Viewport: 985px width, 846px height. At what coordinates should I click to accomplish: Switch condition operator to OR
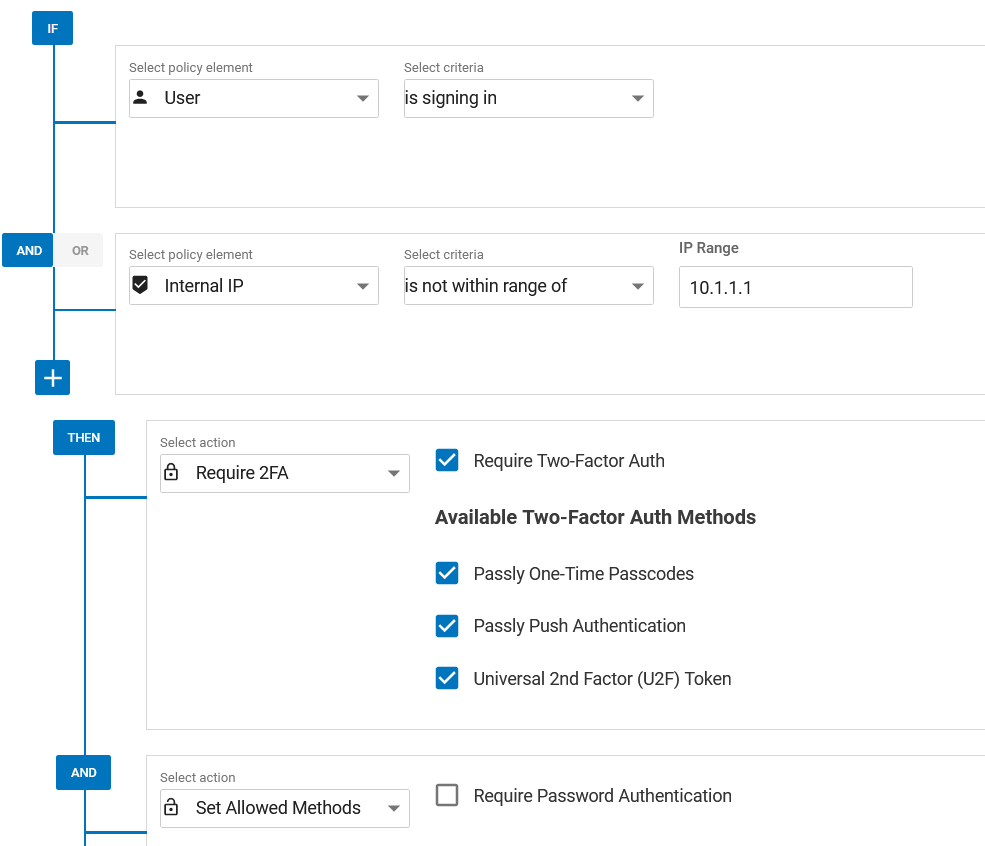[80, 251]
